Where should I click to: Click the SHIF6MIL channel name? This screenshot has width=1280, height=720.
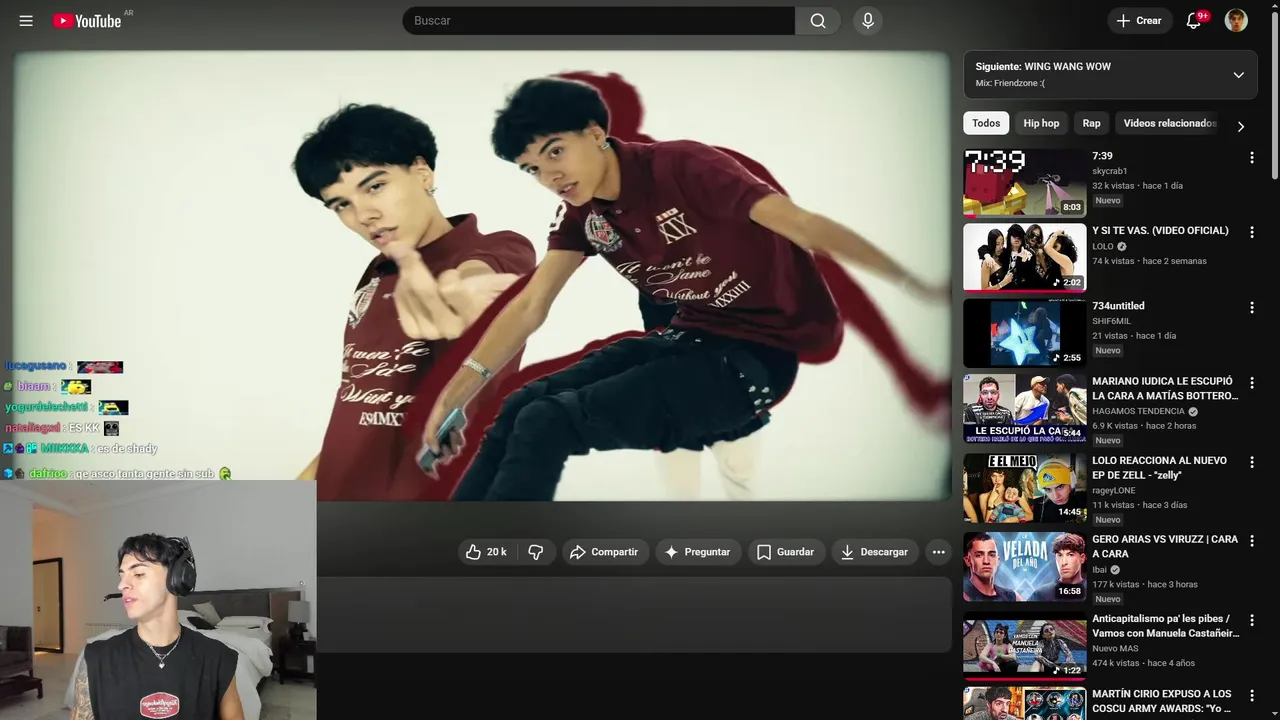1111,321
